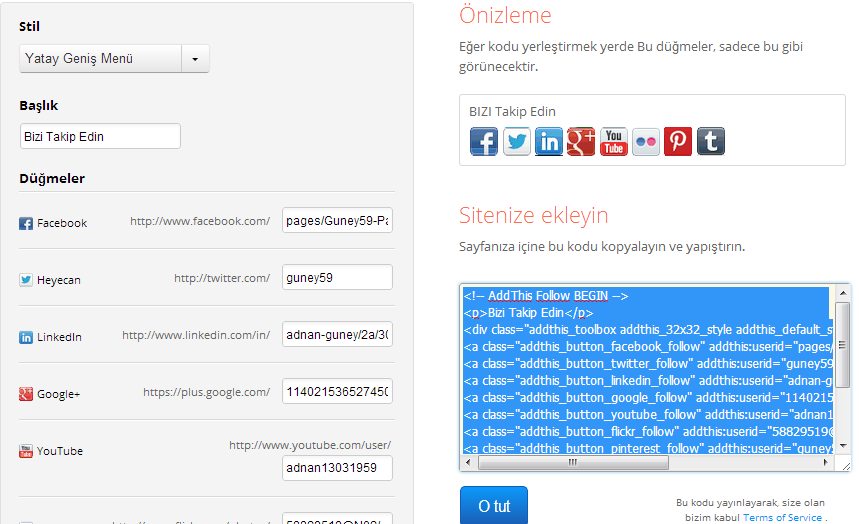This screenshot has height=524, width=859.
Task: Click the Facebook icon in the preview box
Action: (x=484, y=141)
